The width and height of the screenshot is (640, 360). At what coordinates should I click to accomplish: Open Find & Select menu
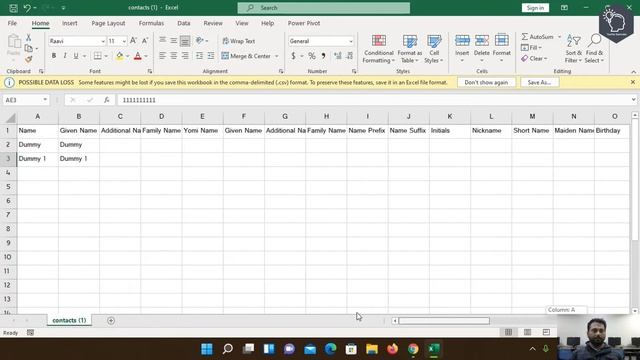click(x=594, y=49)
